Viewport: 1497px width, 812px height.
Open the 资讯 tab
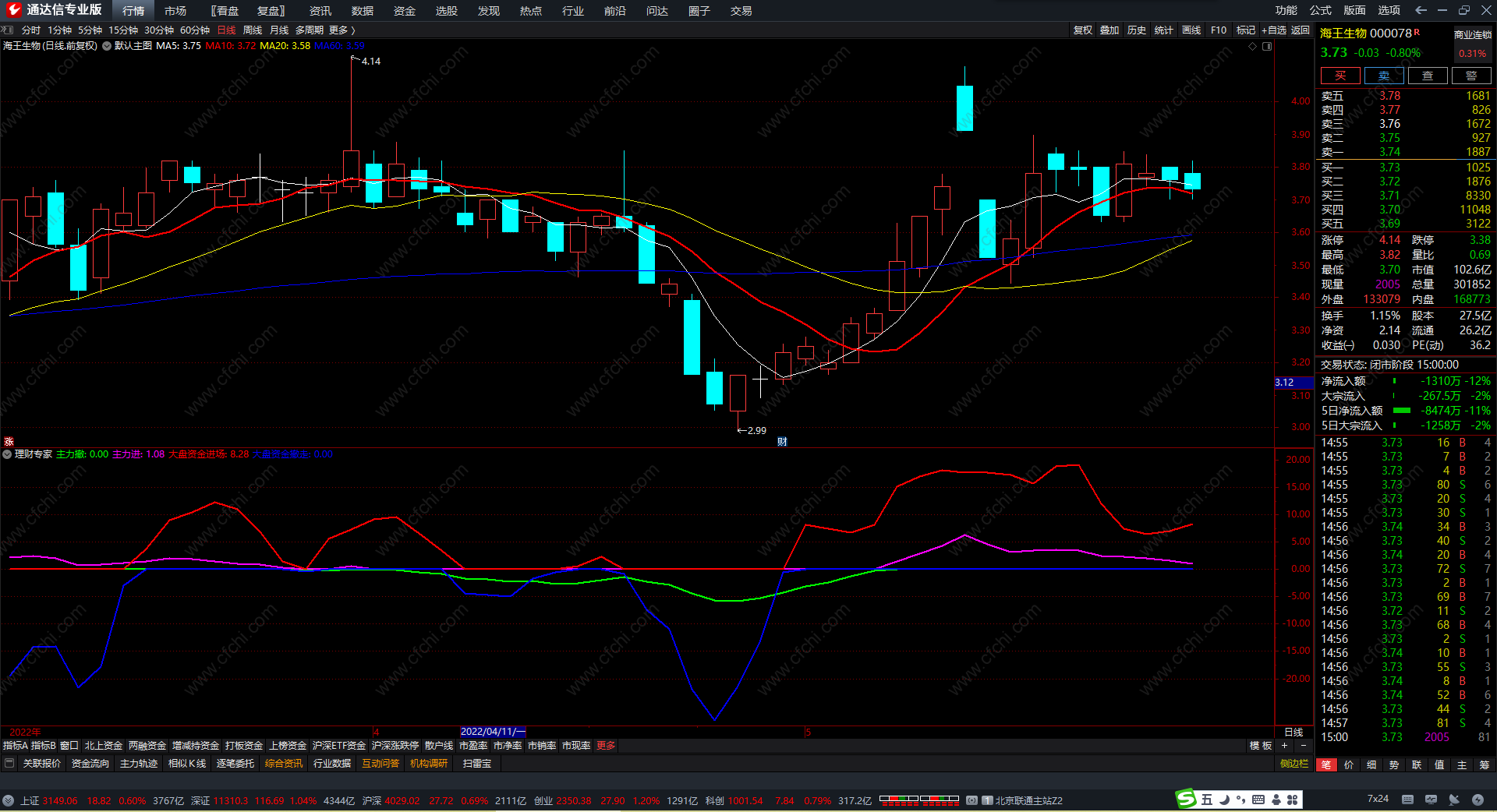tap(320, 11)
